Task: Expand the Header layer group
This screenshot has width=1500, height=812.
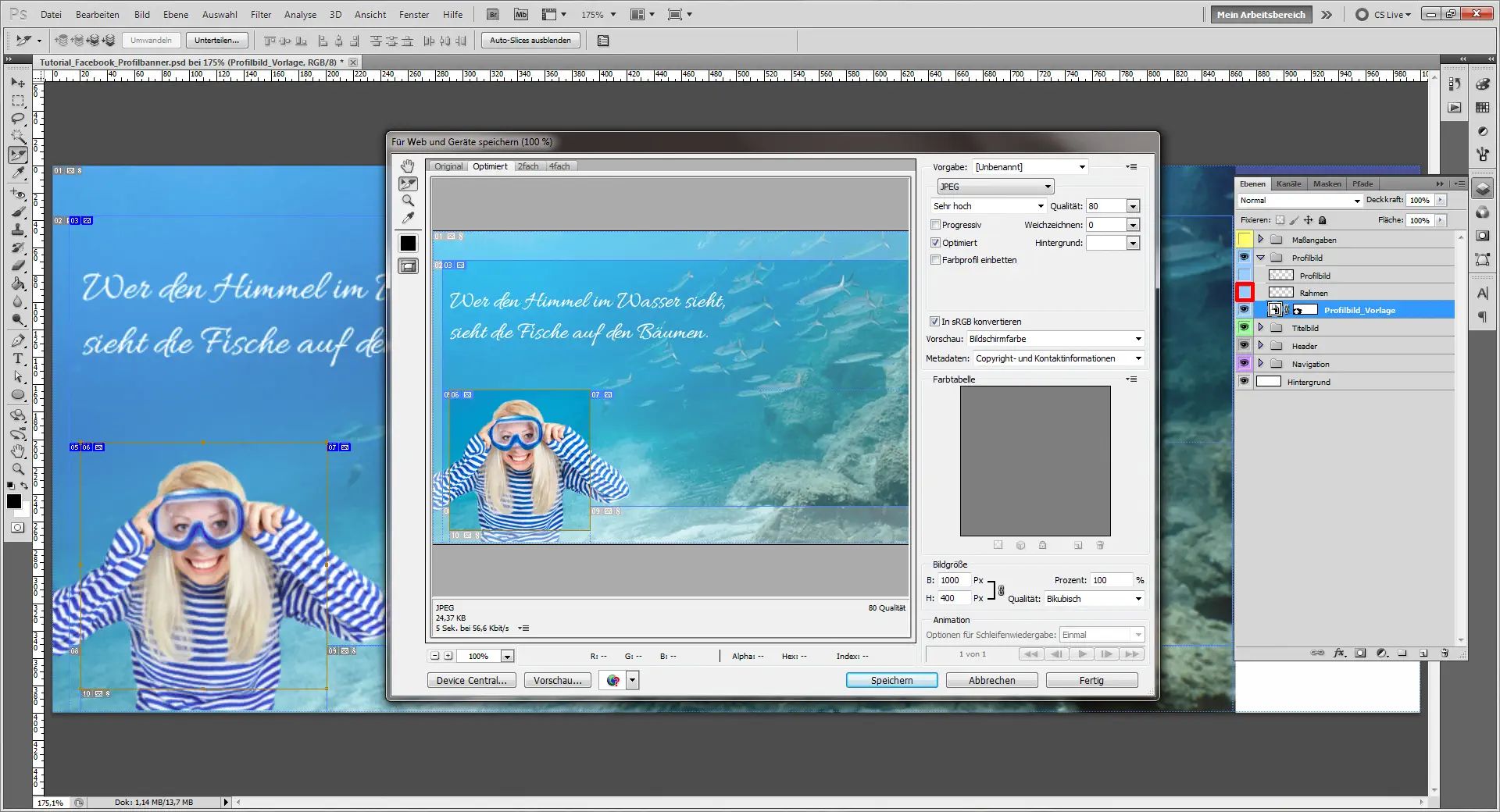Action: coord(1260,345)
